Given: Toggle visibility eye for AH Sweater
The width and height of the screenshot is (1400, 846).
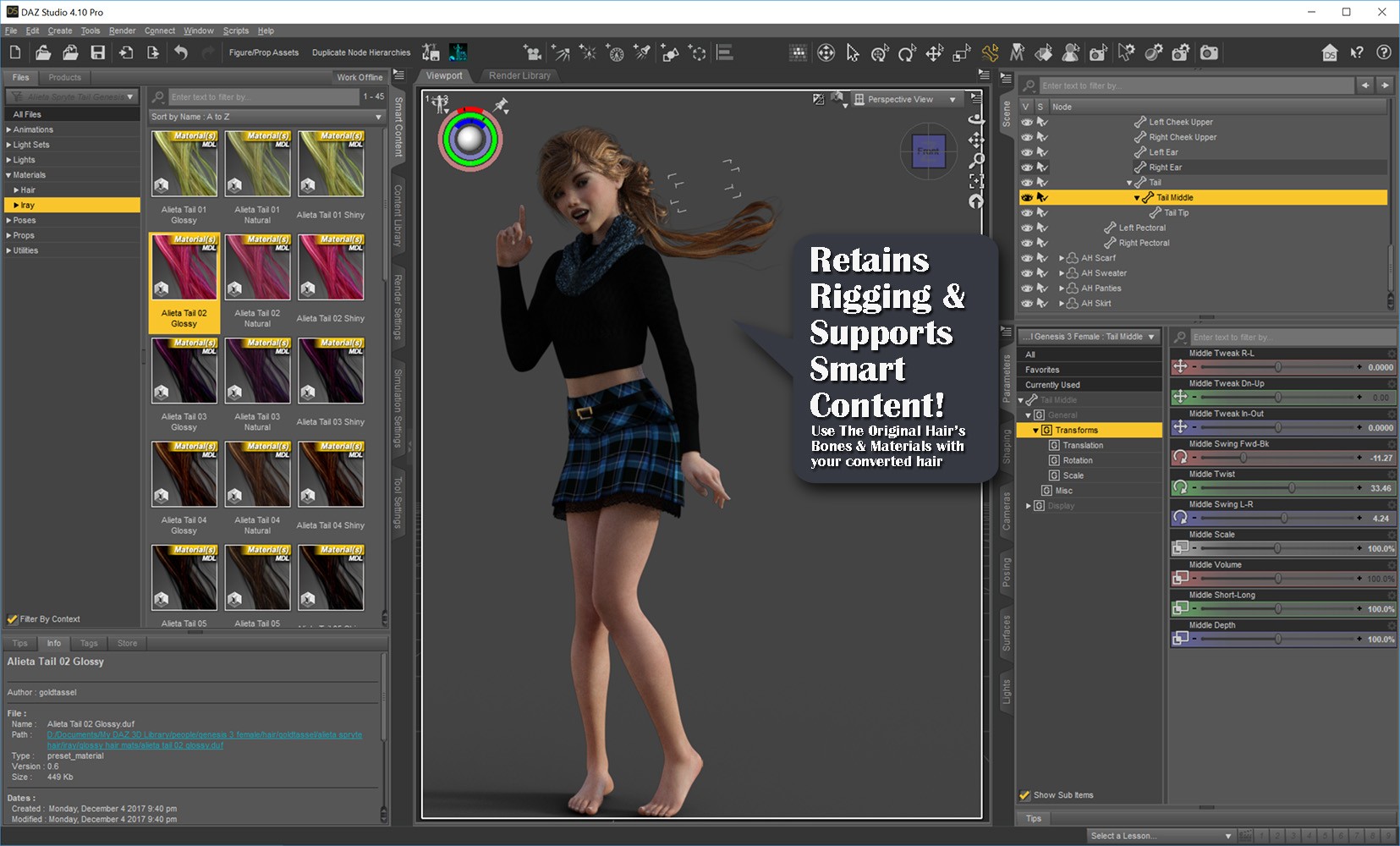Looking at the screenshot, I should pyautogui.click(x=1026, y=273).
